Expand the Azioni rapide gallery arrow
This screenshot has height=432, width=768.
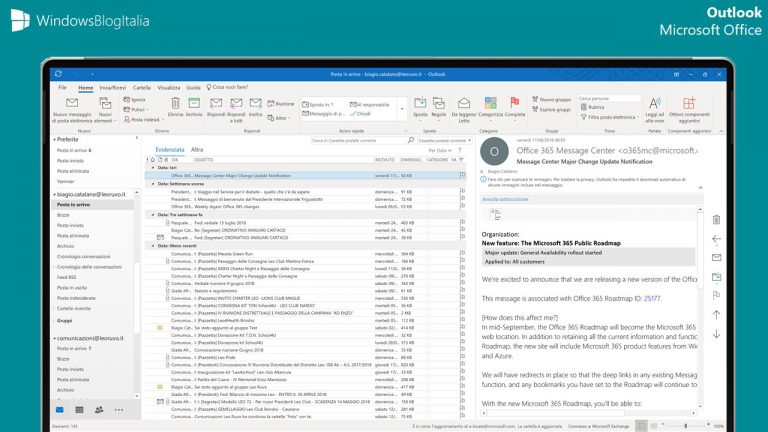[402, 109]
